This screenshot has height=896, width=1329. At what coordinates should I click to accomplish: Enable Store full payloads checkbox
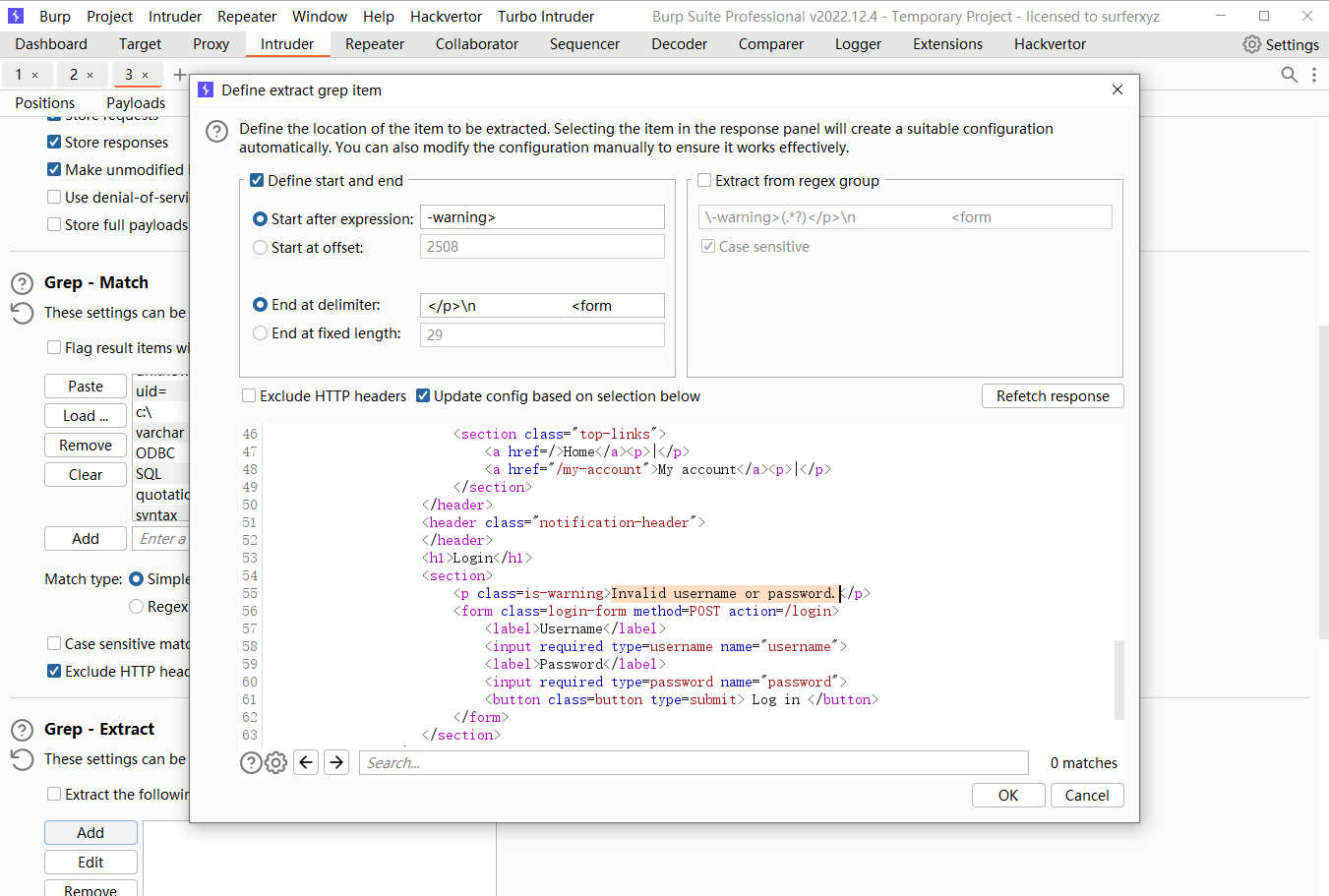[54, 224]
